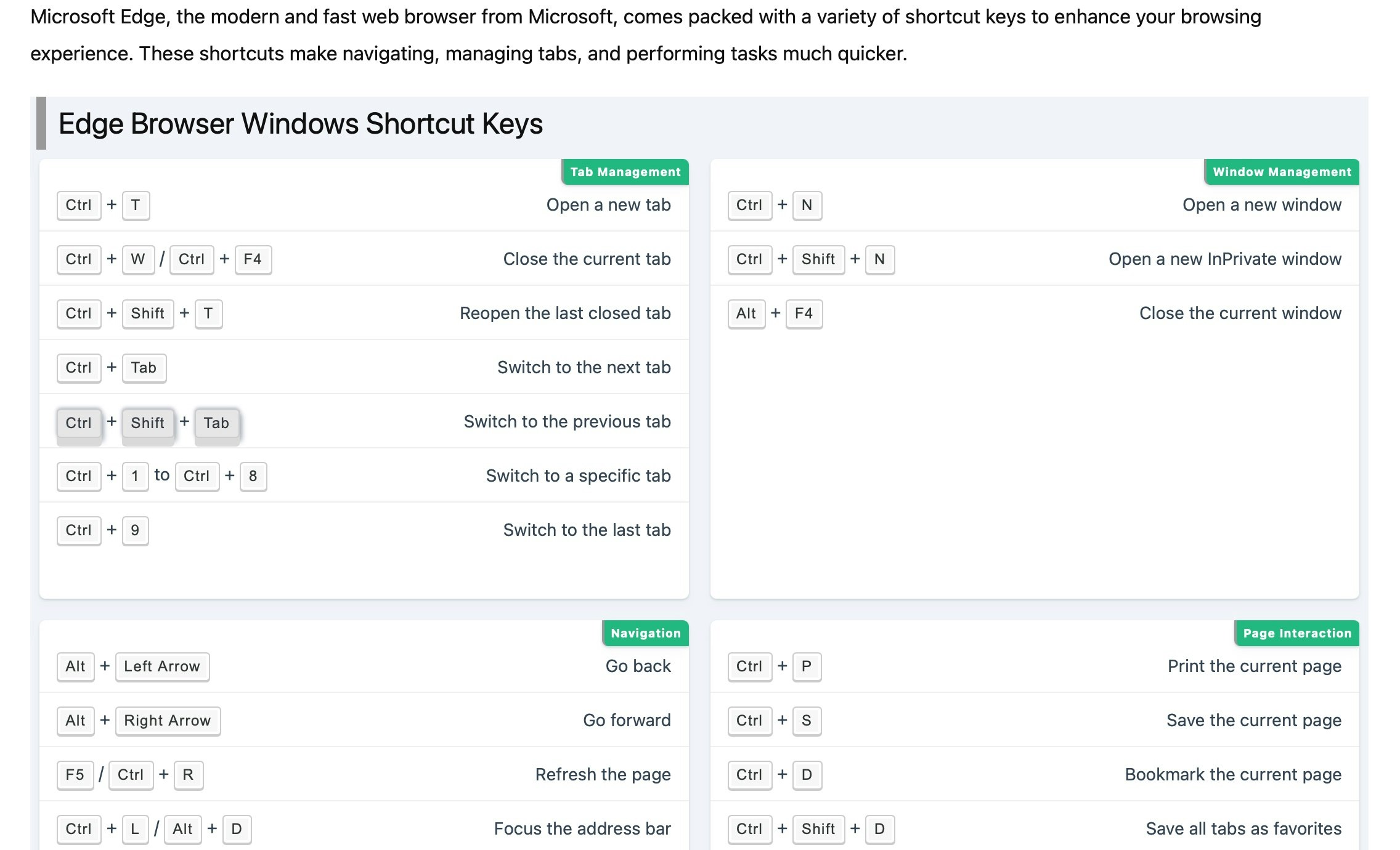Click the Page Interaction category badge

pyautogui.click(x=1296, y=633)
